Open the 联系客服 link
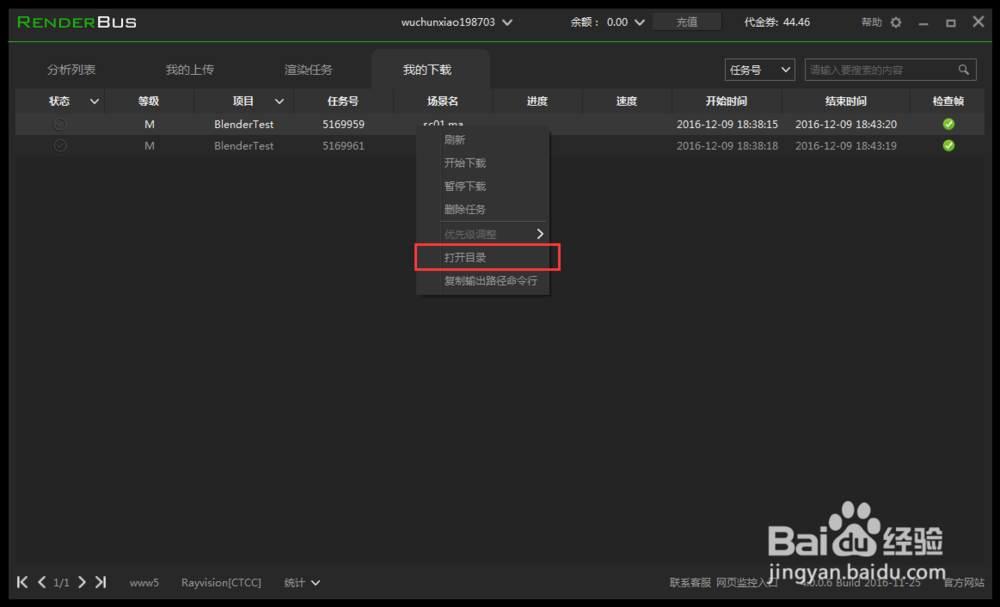 [690, 583]
